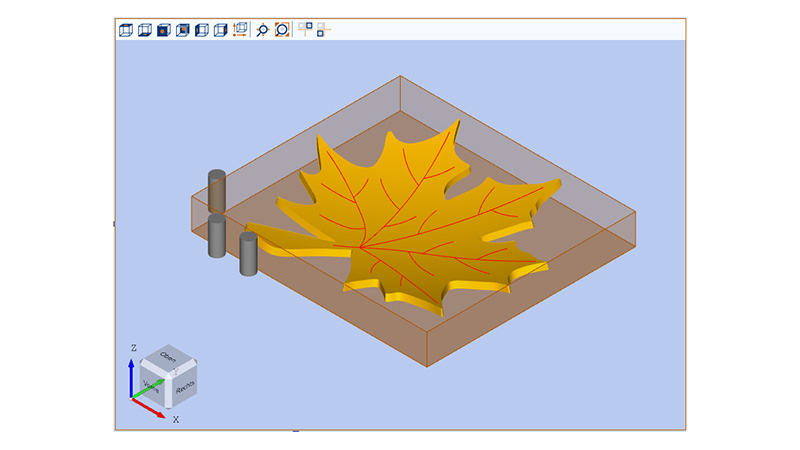Choose the right side view cube icon
Screen dimensions: 800x450
point(221,30)
